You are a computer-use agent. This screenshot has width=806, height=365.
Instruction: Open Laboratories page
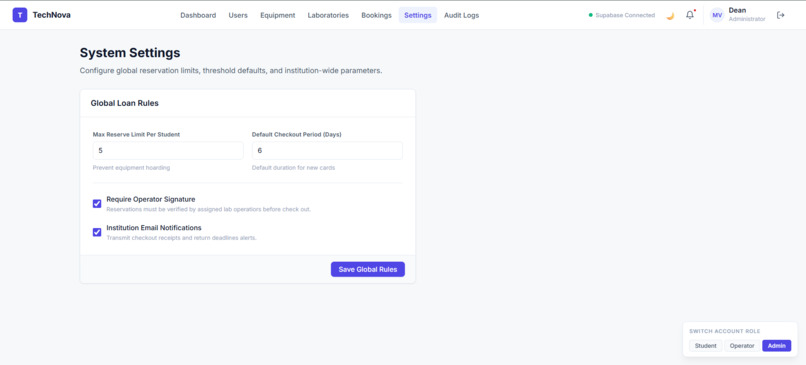coord(328,15)
